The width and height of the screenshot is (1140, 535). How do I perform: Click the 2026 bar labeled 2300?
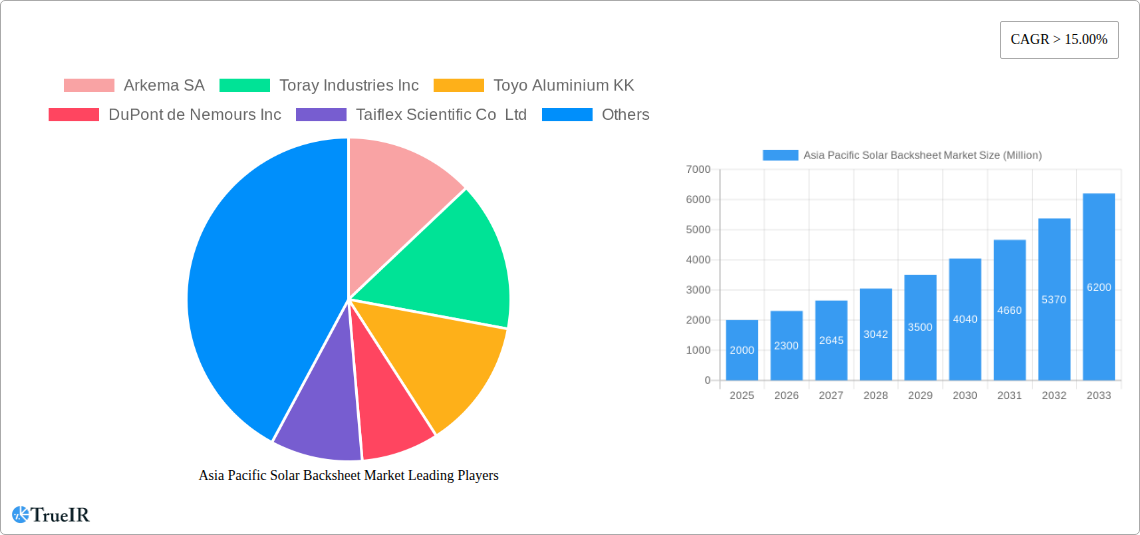[x=787, y=346]
